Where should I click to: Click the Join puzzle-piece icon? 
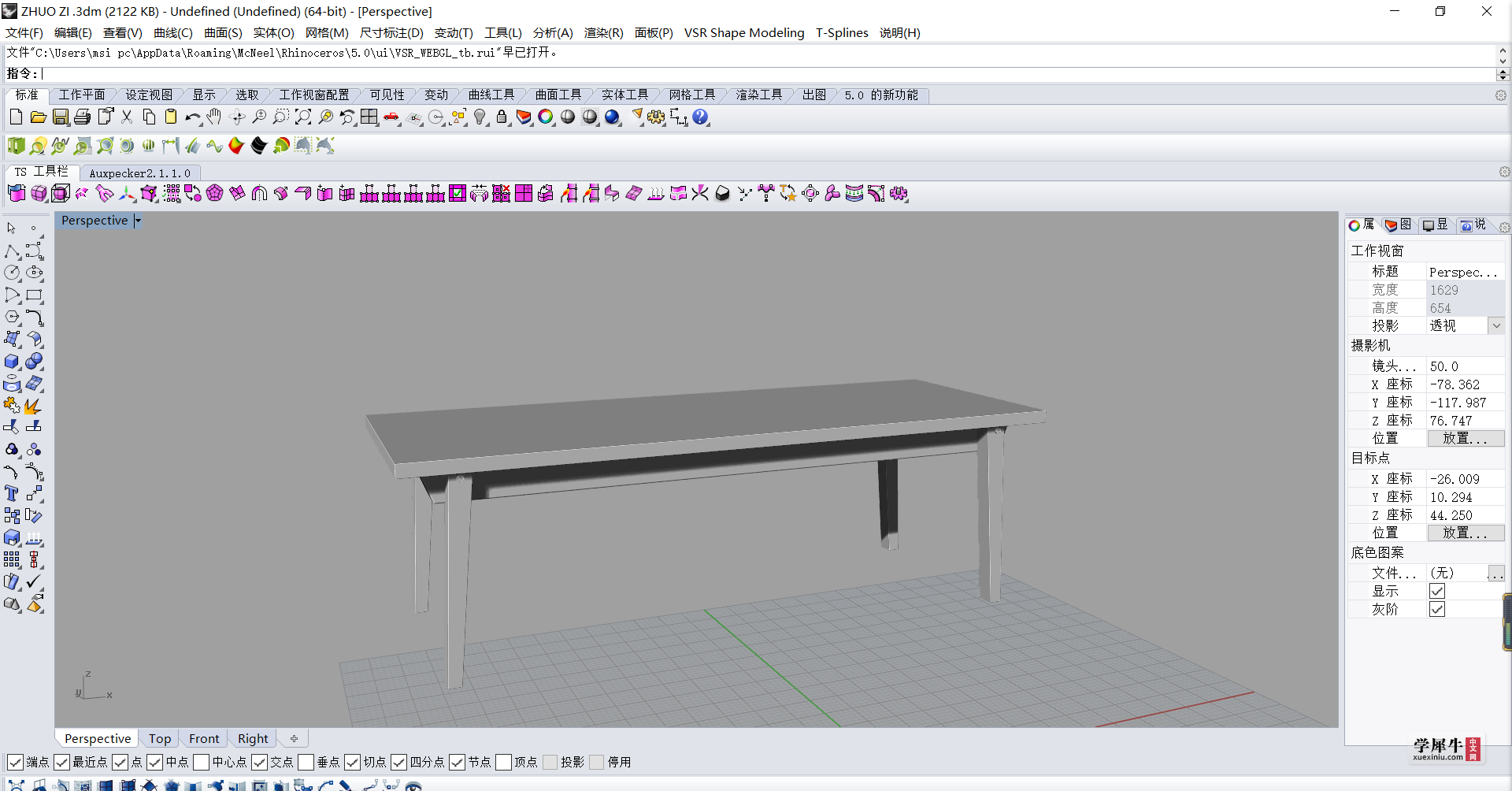click(12, 406)
